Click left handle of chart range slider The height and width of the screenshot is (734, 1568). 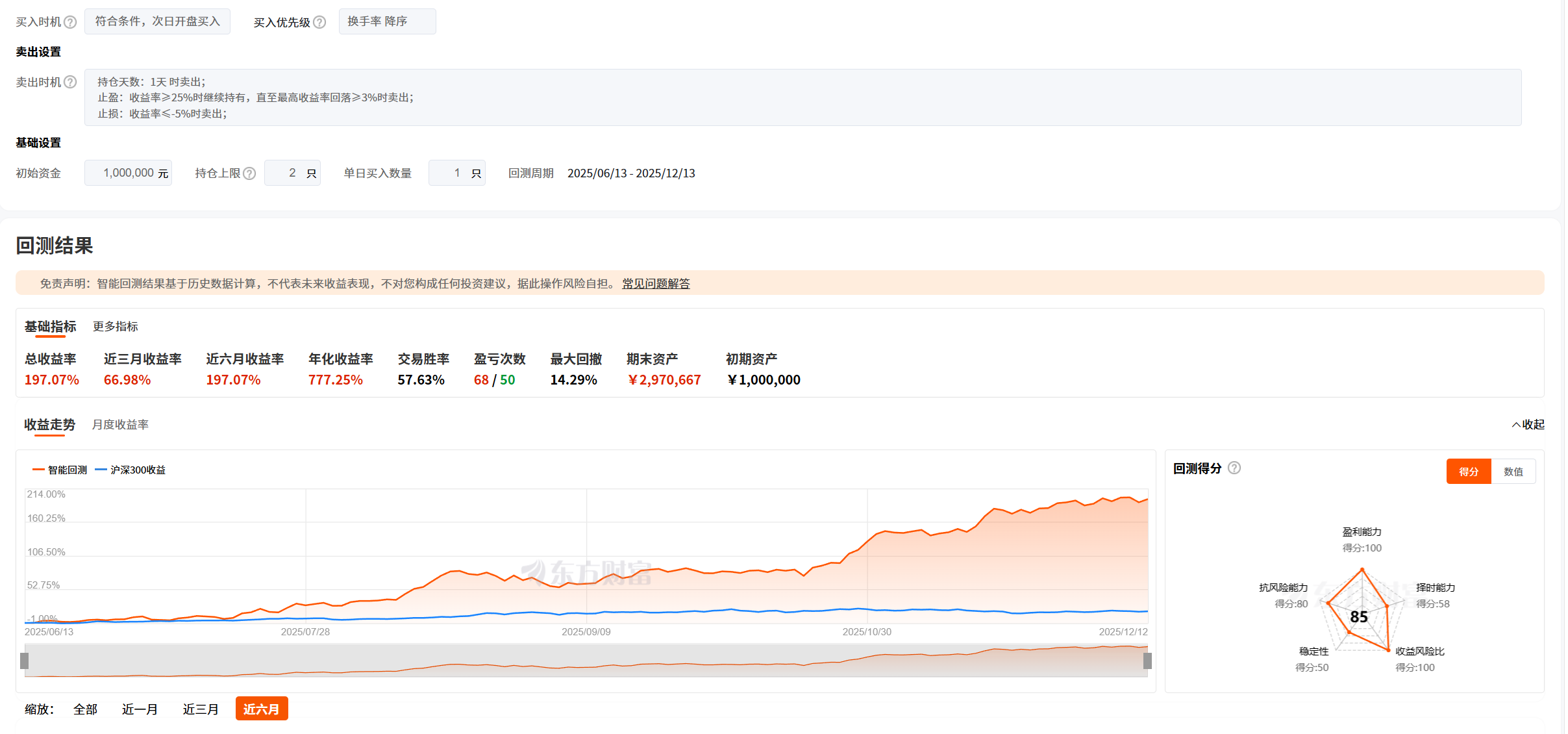[25, 661]
